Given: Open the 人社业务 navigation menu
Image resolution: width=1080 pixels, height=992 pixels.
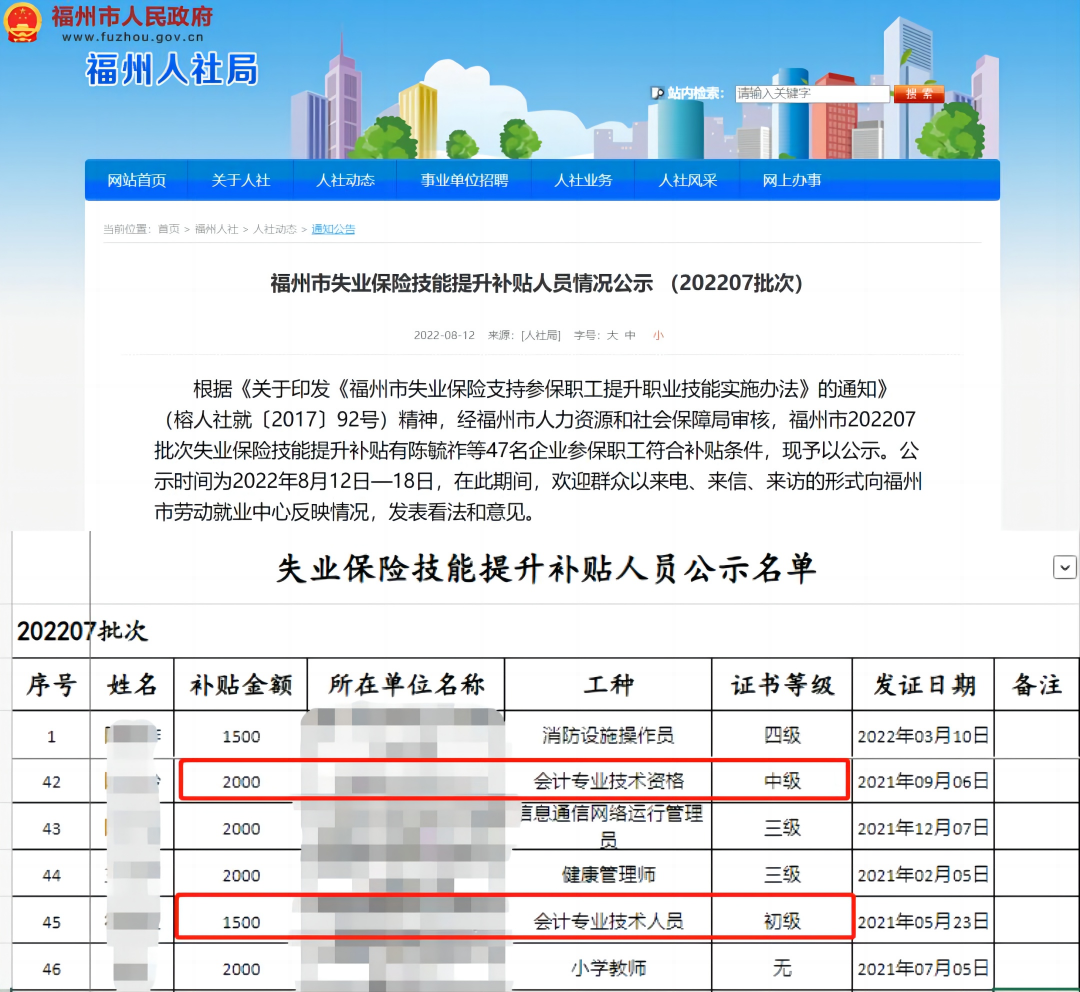Looking at the screenshot, I should [x=583, y=179].
